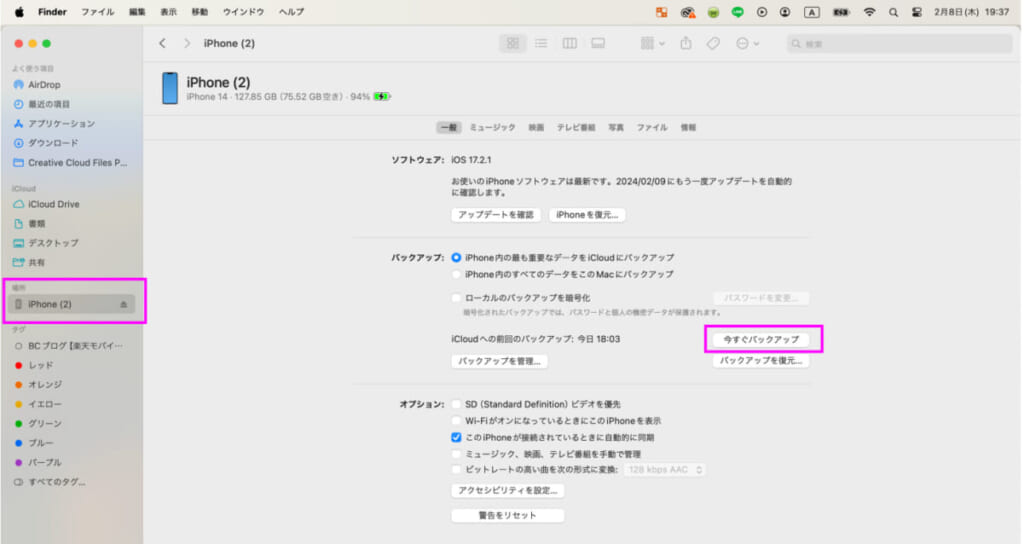
Task: Select back up to this Mac radio
Action: (456, 274)
